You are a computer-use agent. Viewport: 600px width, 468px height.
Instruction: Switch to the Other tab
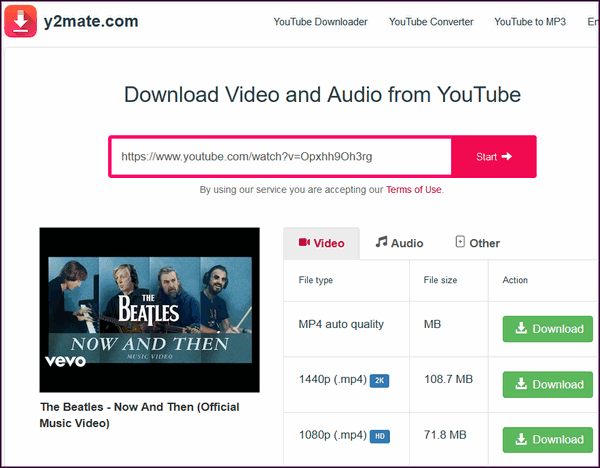pyautogui.click(x=477, y=243)
